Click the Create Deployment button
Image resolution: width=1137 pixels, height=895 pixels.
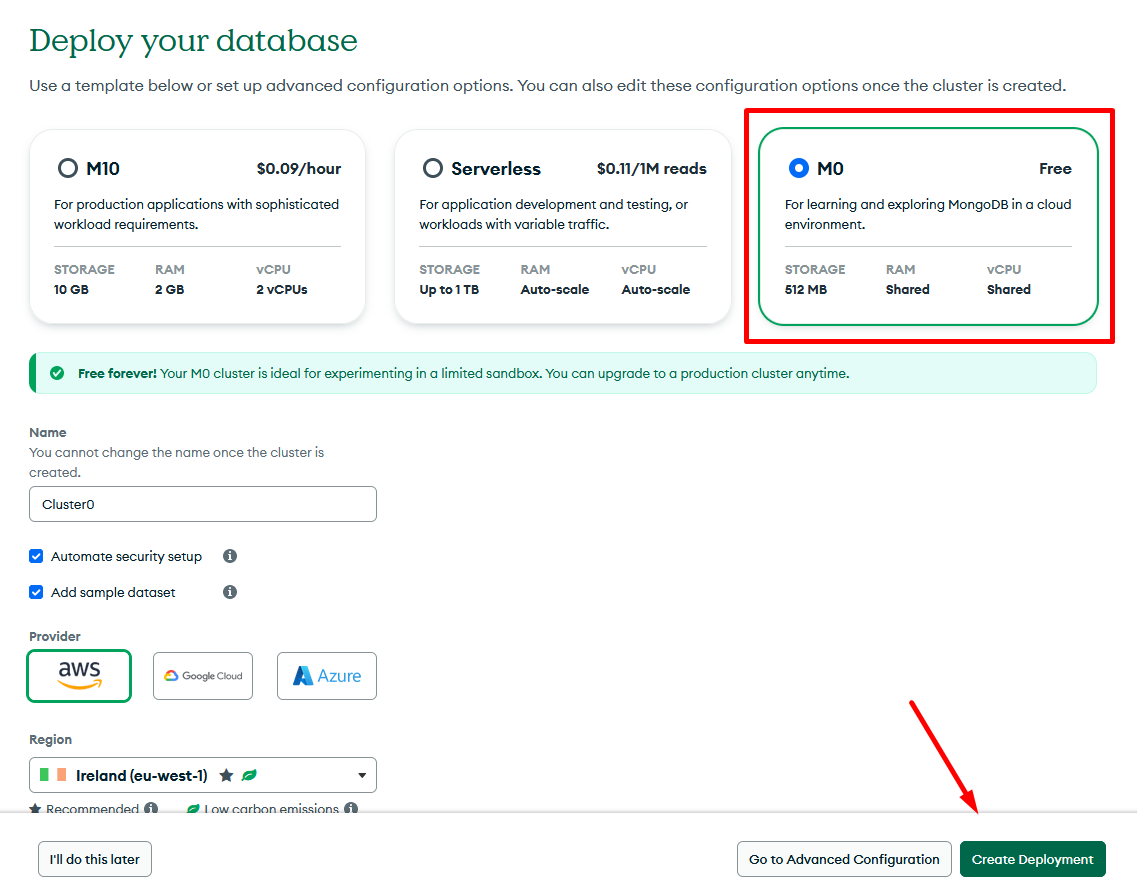pos(1032,859)
